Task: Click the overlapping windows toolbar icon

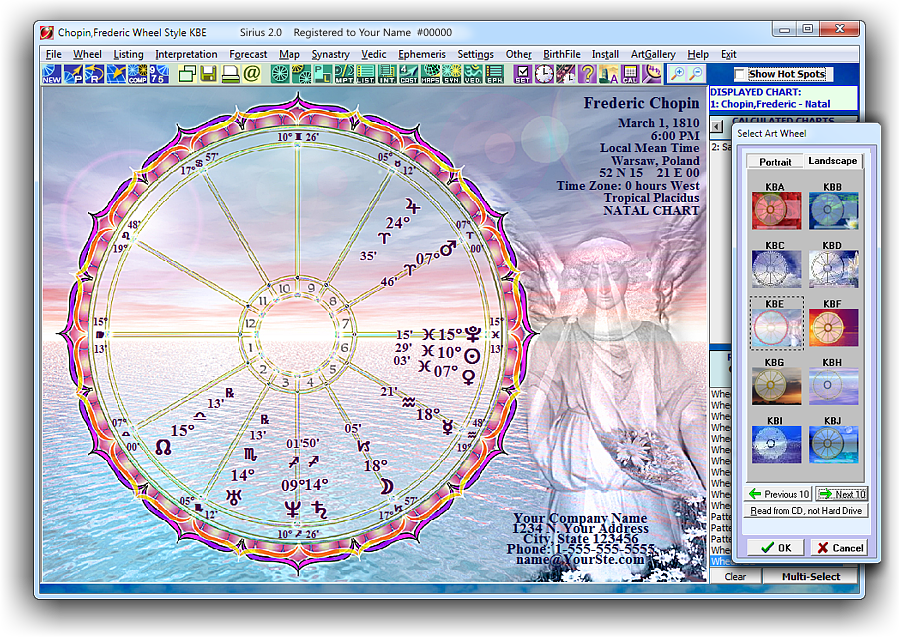Action: (x=187, y=74)
